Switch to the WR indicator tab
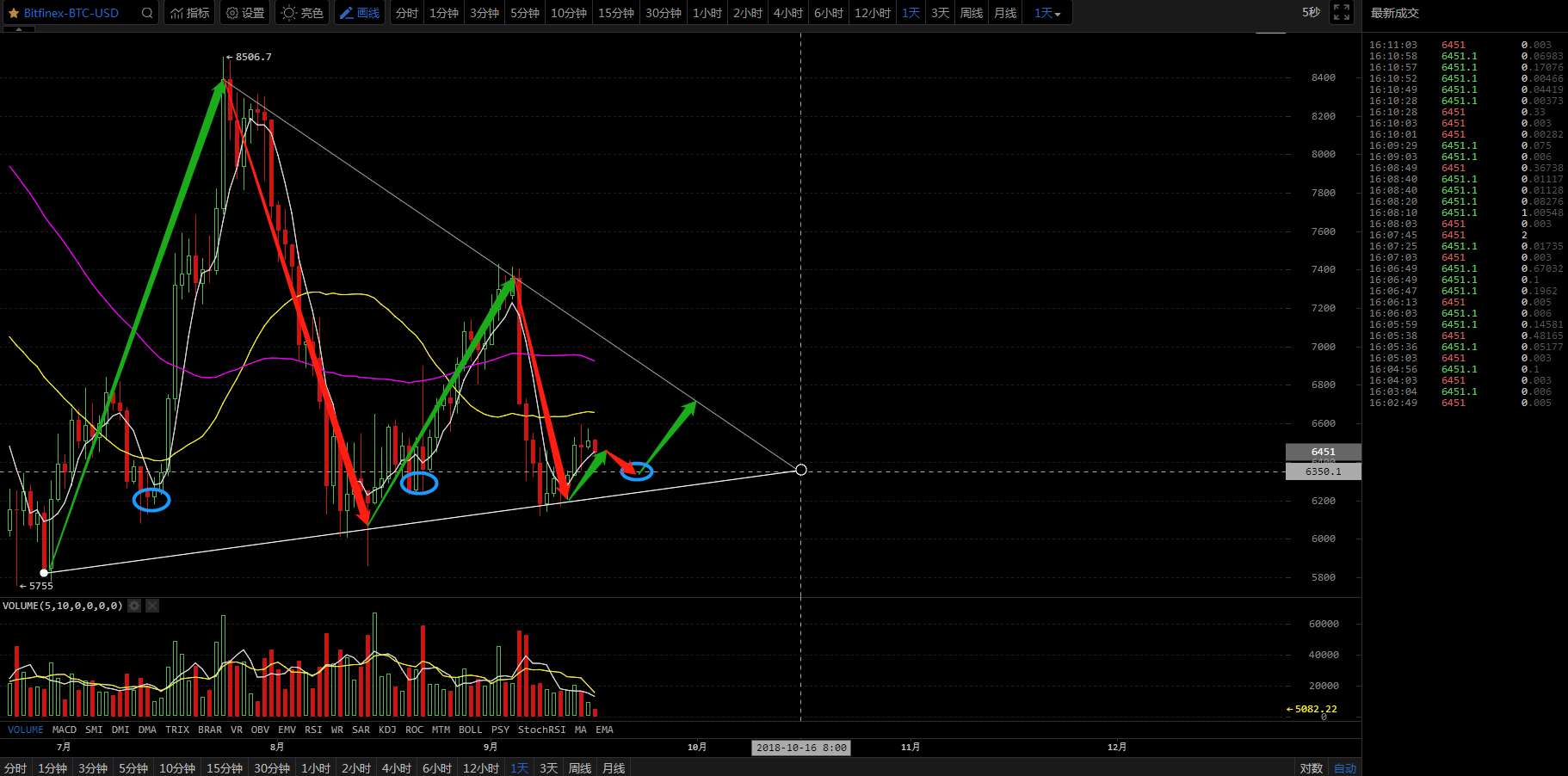The image size is (1568, 776). [337, 730]
